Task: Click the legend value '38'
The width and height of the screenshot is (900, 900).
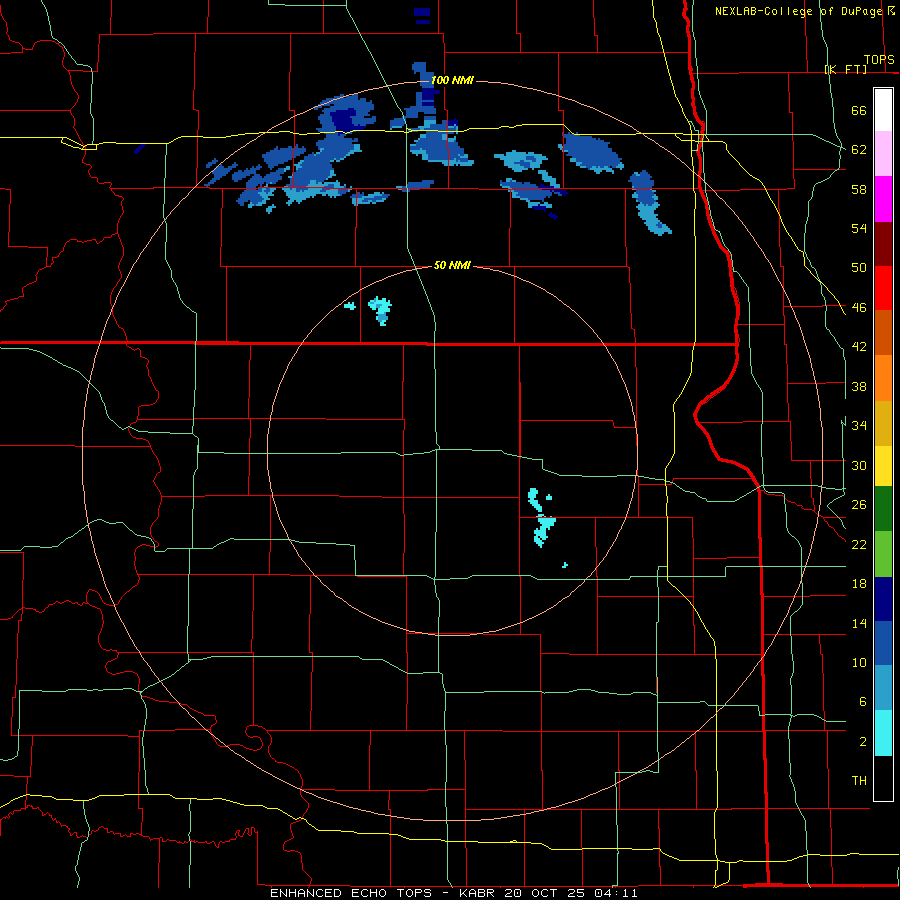Action: pos(859,386)
